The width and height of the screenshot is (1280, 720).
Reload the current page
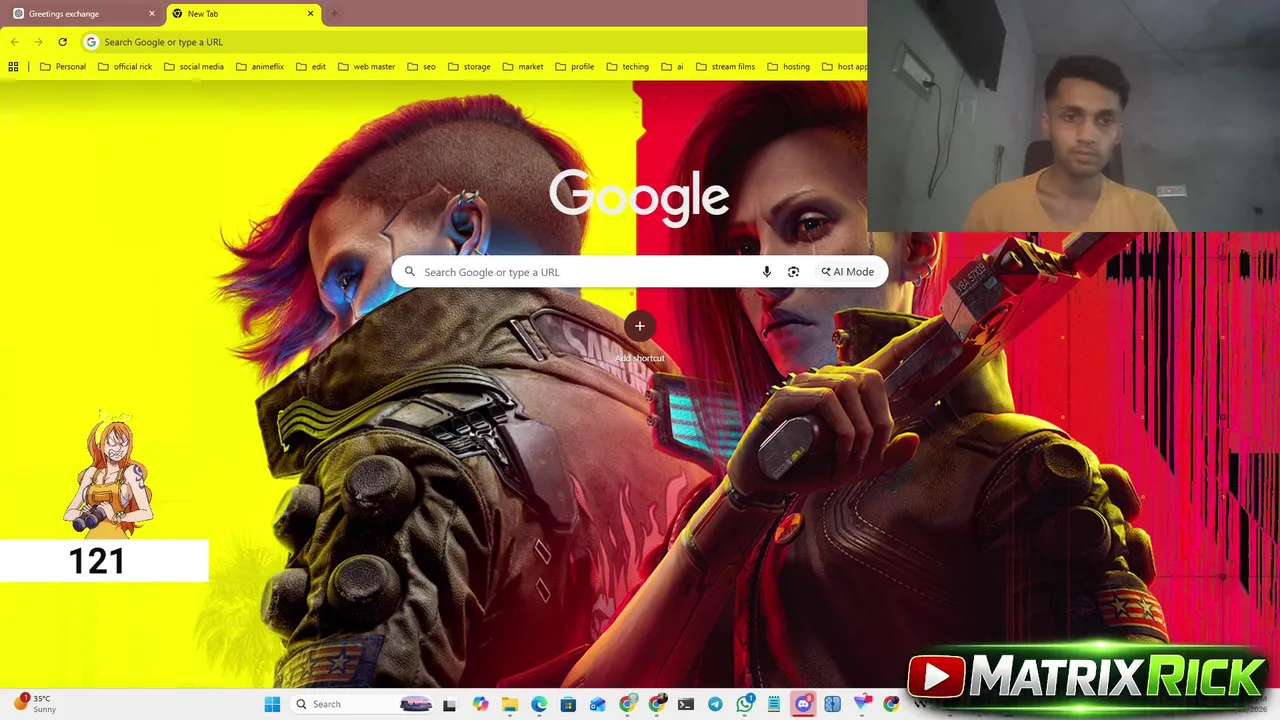coord(62,42)
